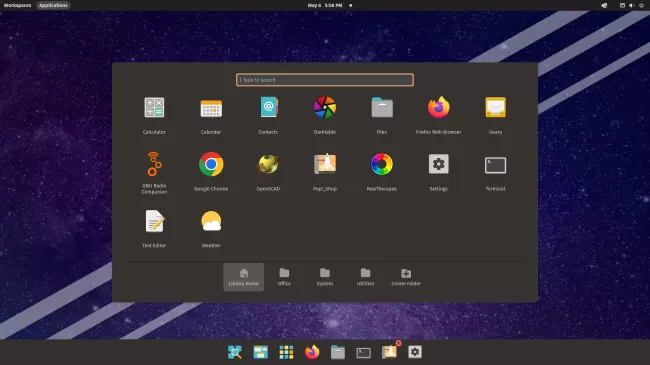Open the System folder

coord(325,277)
